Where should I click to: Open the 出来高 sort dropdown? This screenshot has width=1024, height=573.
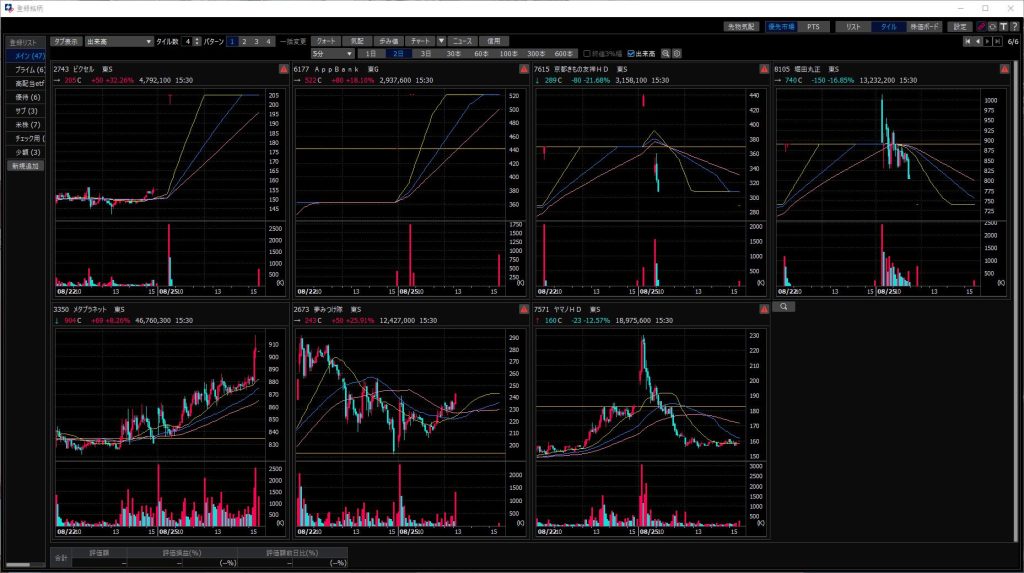tap(149, 41)
